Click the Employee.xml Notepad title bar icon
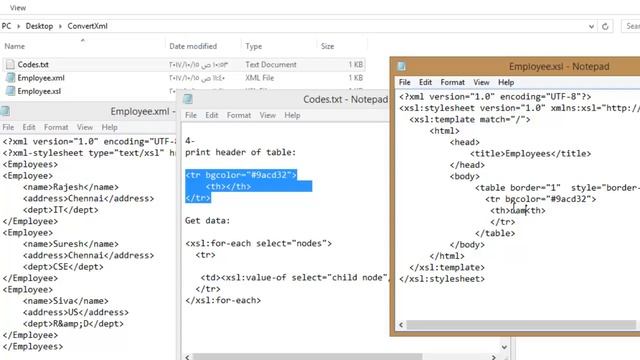The width and height of the screenshot is (640, 360). click(5, 111)
